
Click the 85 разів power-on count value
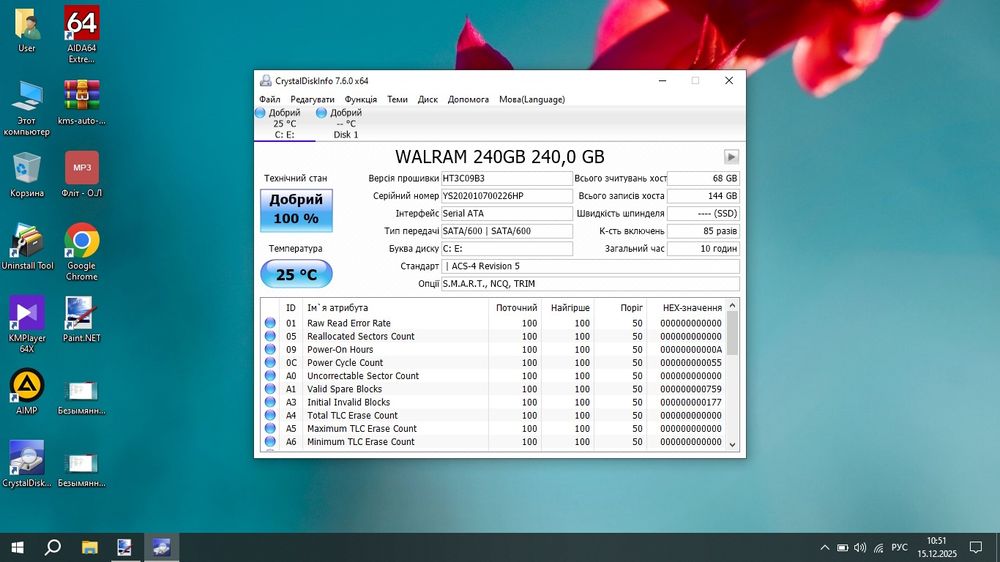click(x=703, y=231)
